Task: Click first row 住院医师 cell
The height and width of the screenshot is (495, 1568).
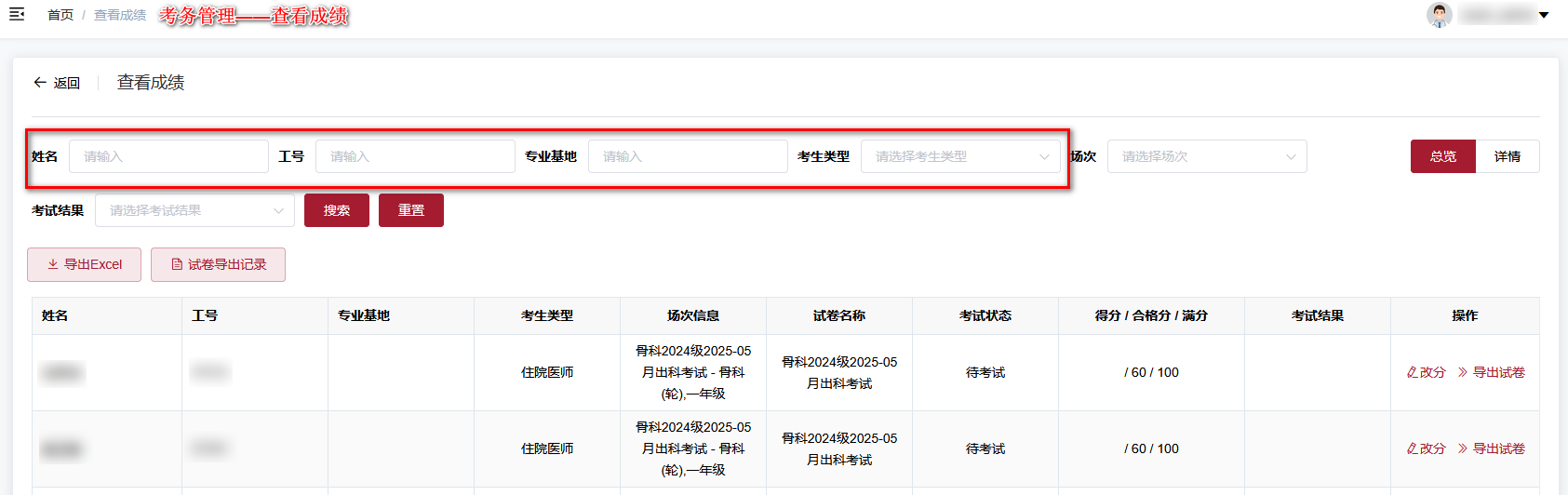Action: pyautogui.click(x=547, y=372)
